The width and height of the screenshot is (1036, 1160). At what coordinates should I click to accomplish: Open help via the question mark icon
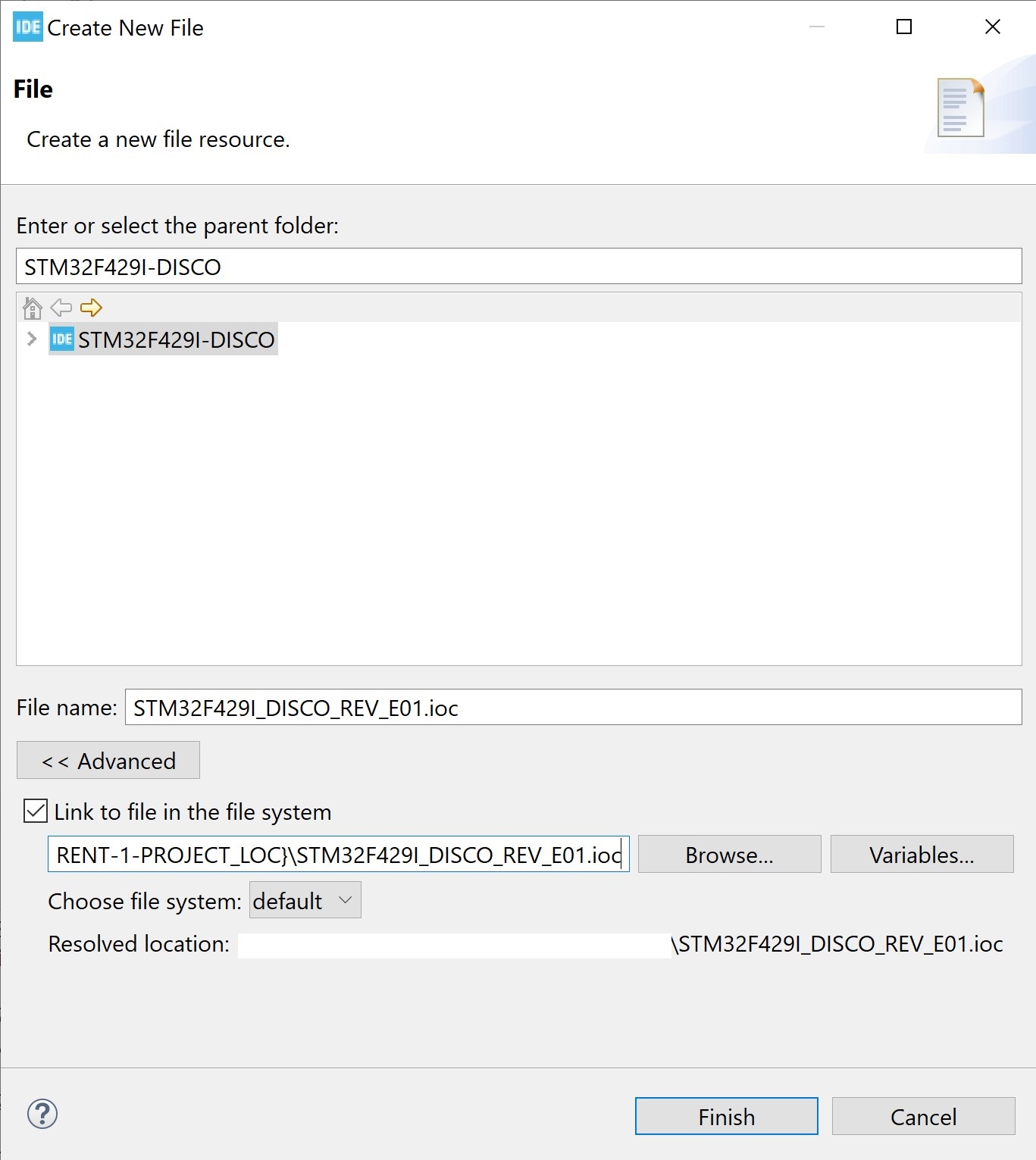42,1114
